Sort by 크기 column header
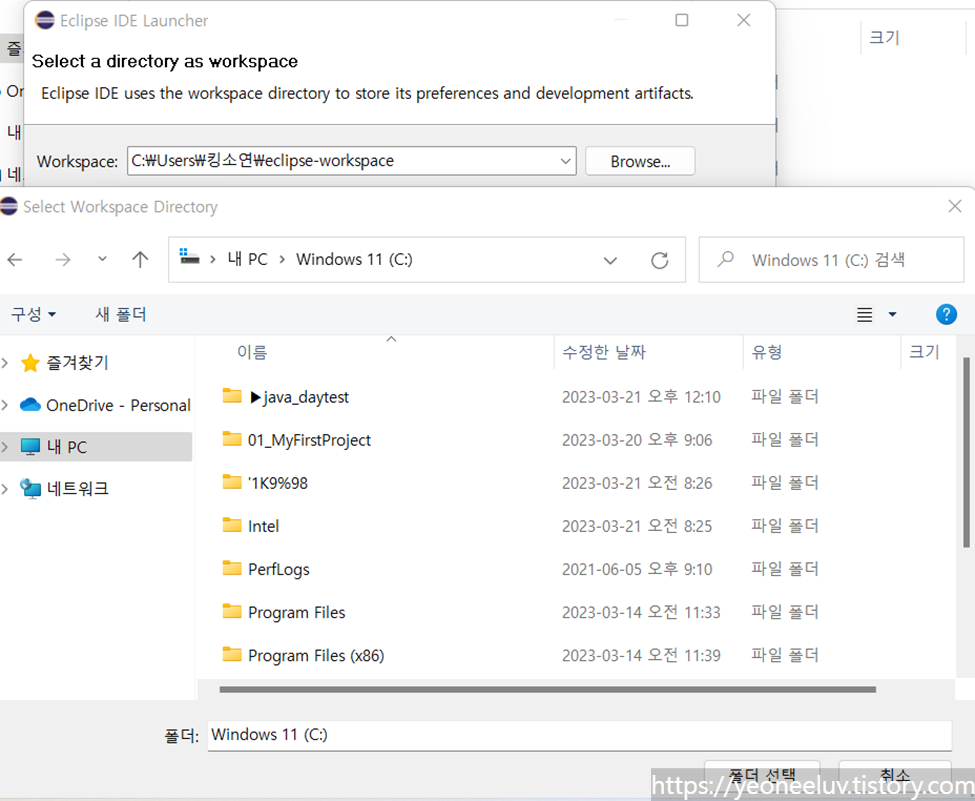This screenshot has height=801, width=975. tap(924, 353)
